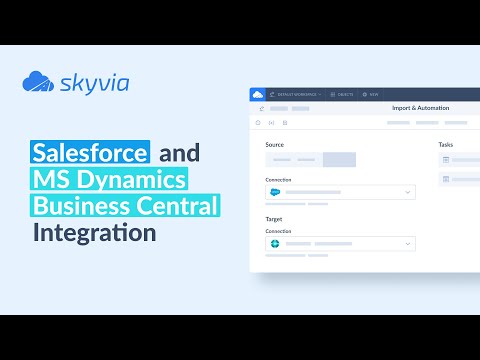Click the home-shaped icon in the toolbar

[x=258, y=123]
